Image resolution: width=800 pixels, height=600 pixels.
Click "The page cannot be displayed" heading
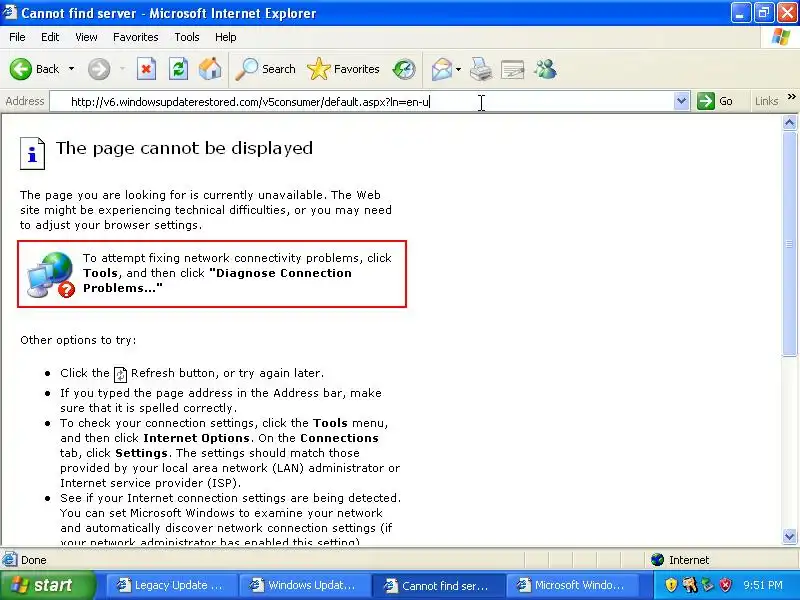[x=184, y=148]
